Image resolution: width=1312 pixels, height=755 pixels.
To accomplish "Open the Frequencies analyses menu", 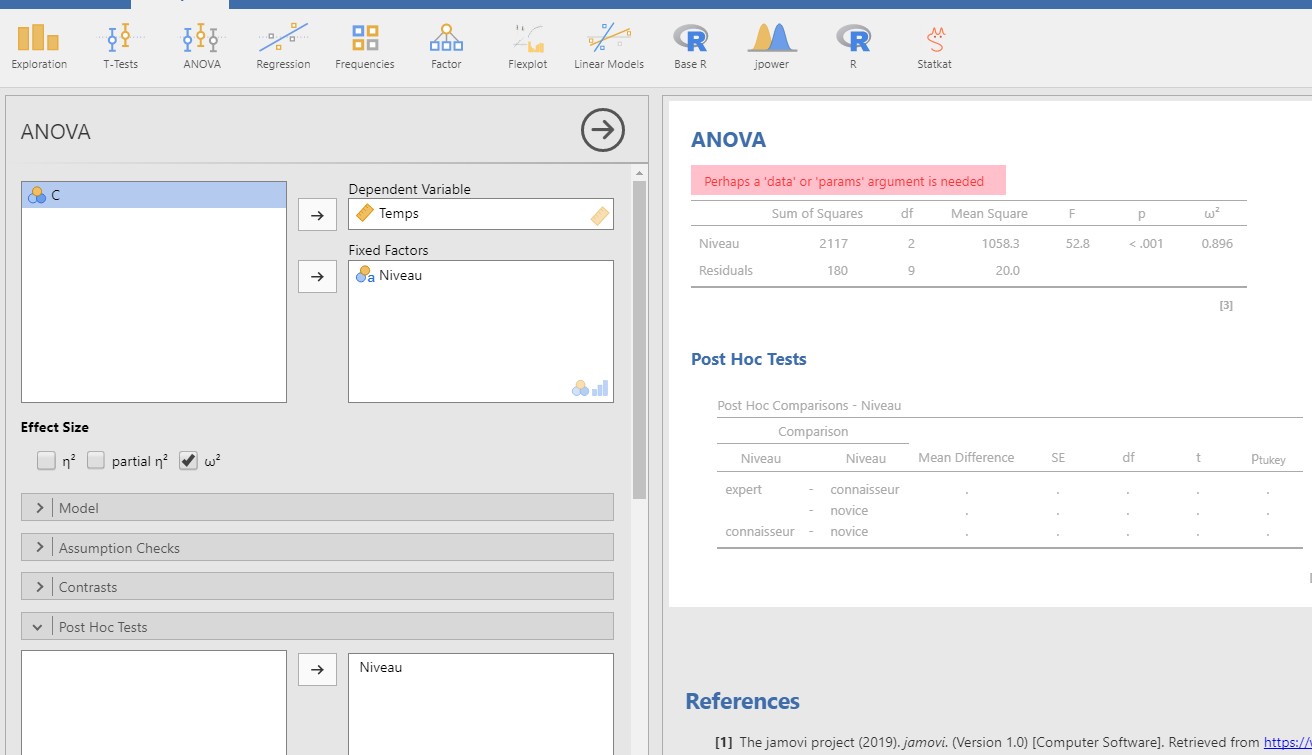I will tap(365, 47).
